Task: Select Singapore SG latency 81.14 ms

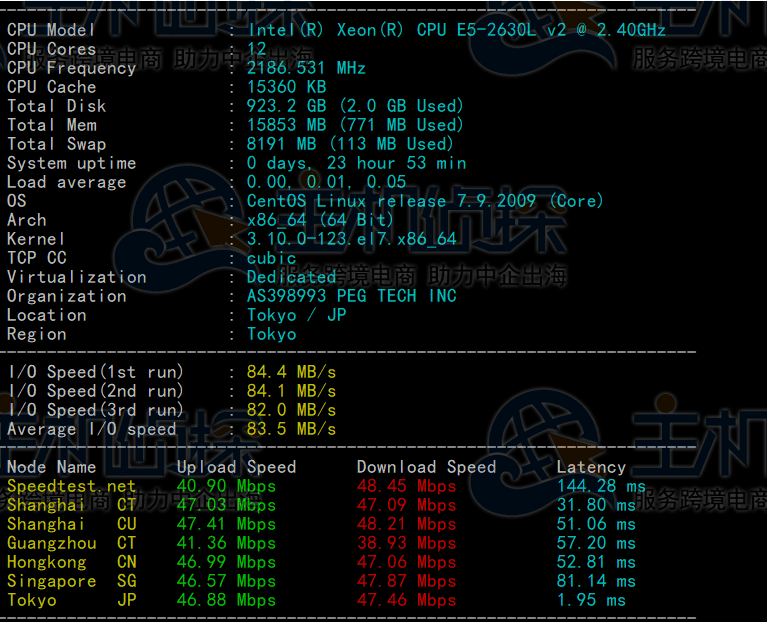Action: coord(596,581)
